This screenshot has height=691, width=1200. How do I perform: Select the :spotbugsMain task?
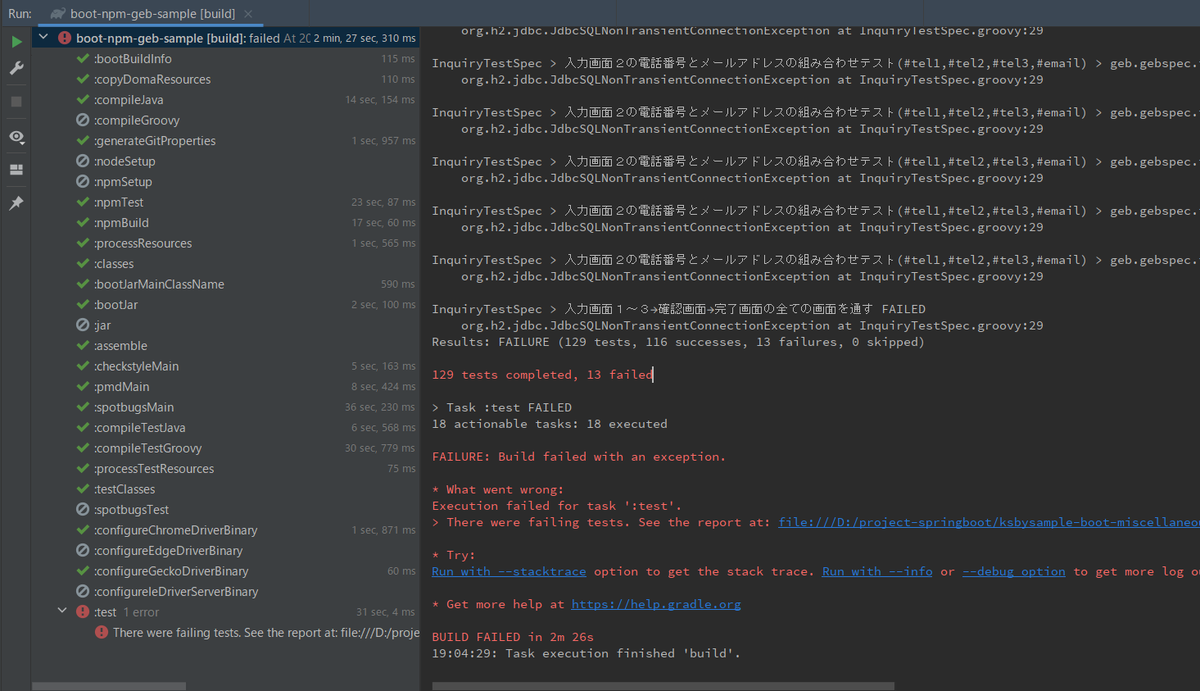(x=225, y=407)
